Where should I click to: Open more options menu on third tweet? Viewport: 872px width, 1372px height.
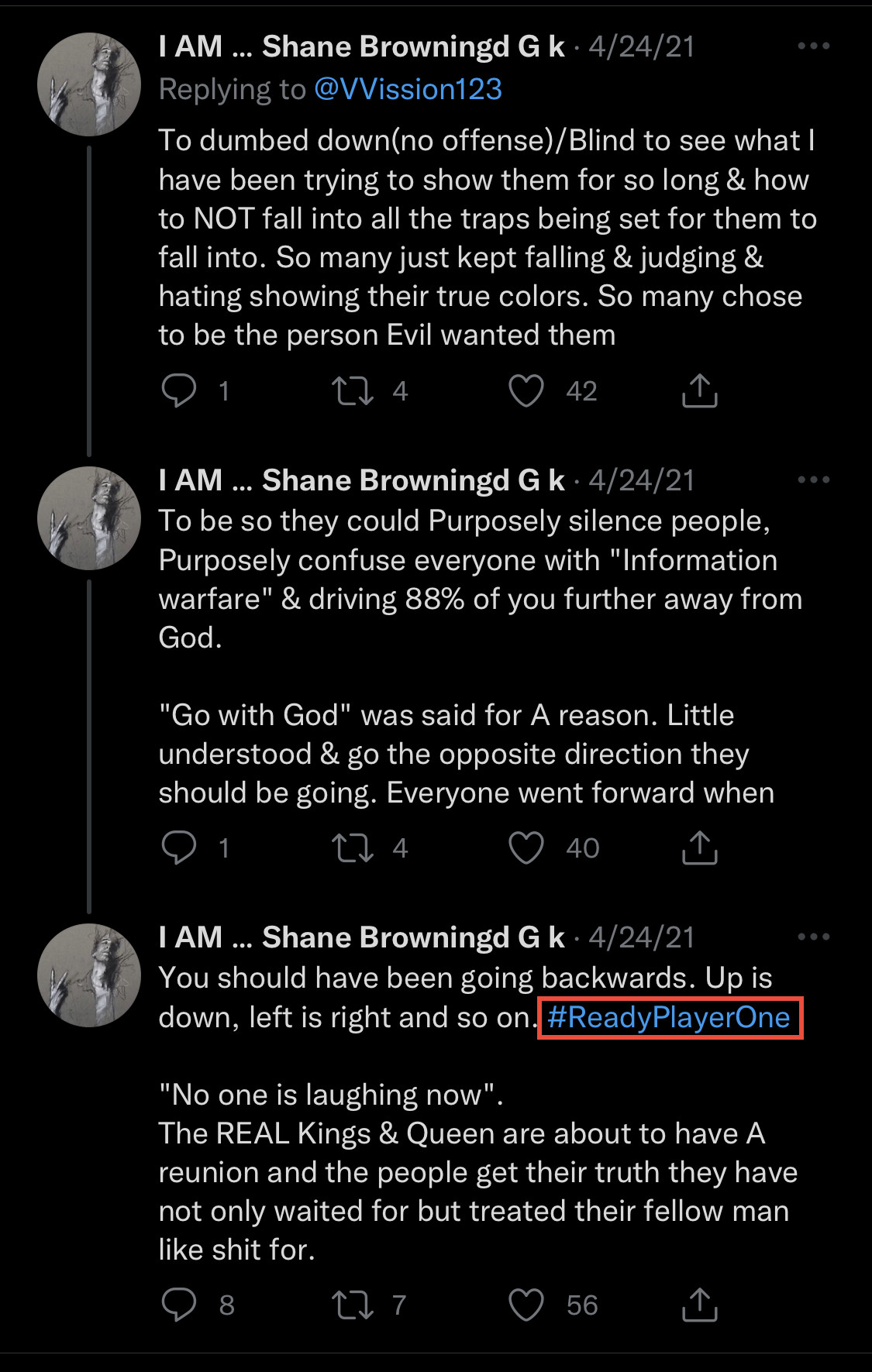coord(813,937)
